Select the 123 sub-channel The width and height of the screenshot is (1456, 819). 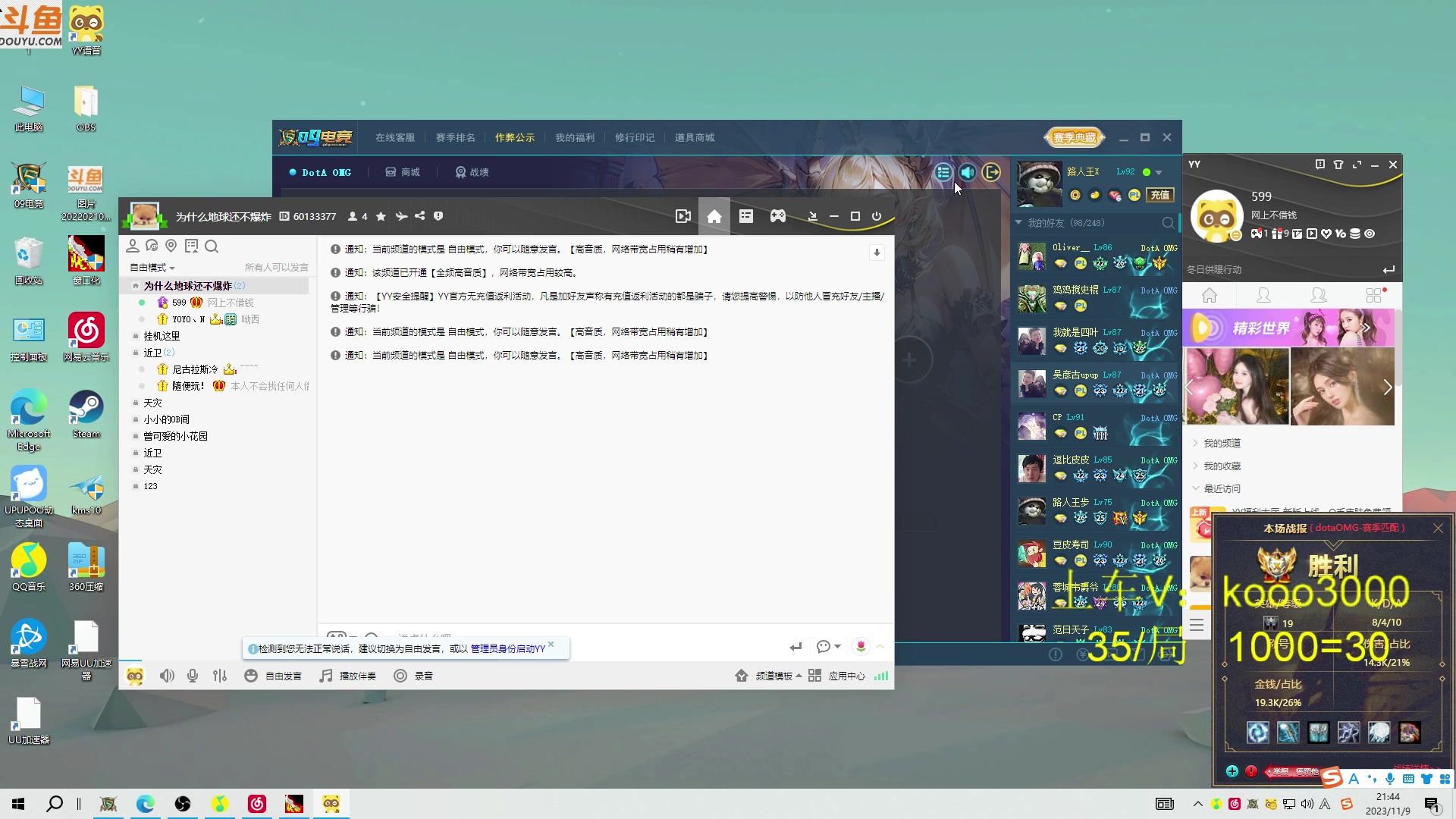(150, 486)
